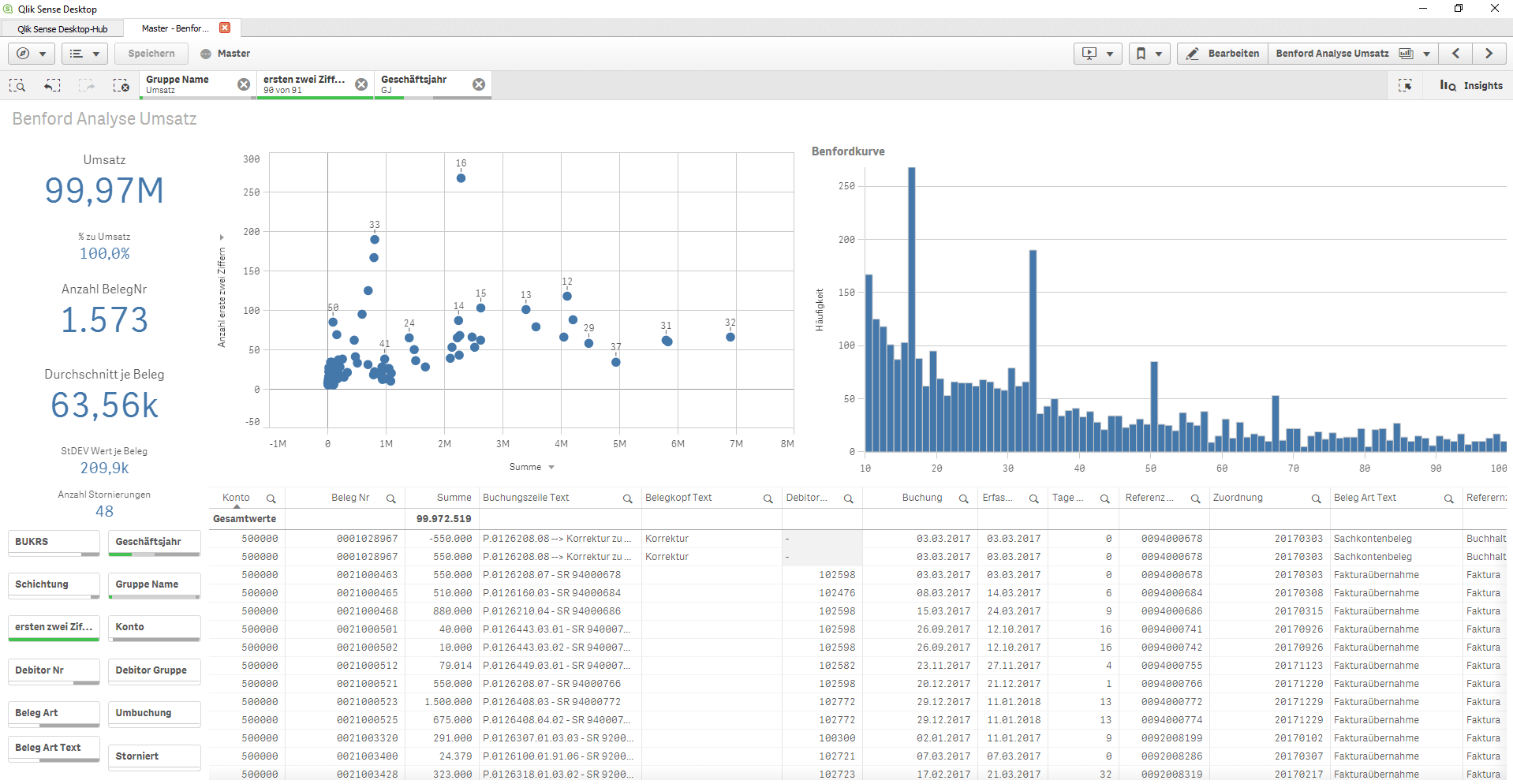Expand the scatter plot y-axis arrow

[222, 237]
